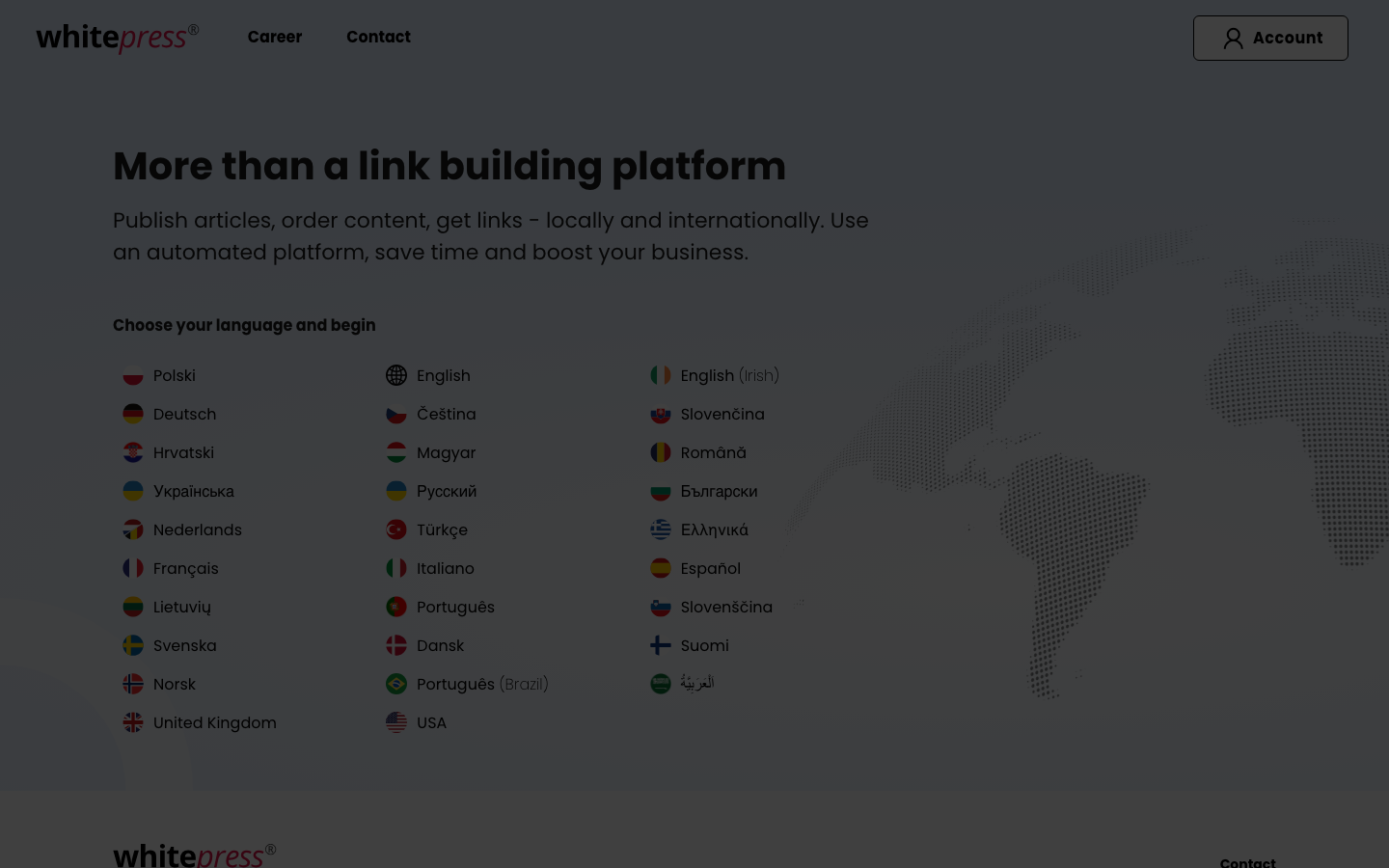Select Slovenčina text link

pyautogui.click(x=722, y=414)
